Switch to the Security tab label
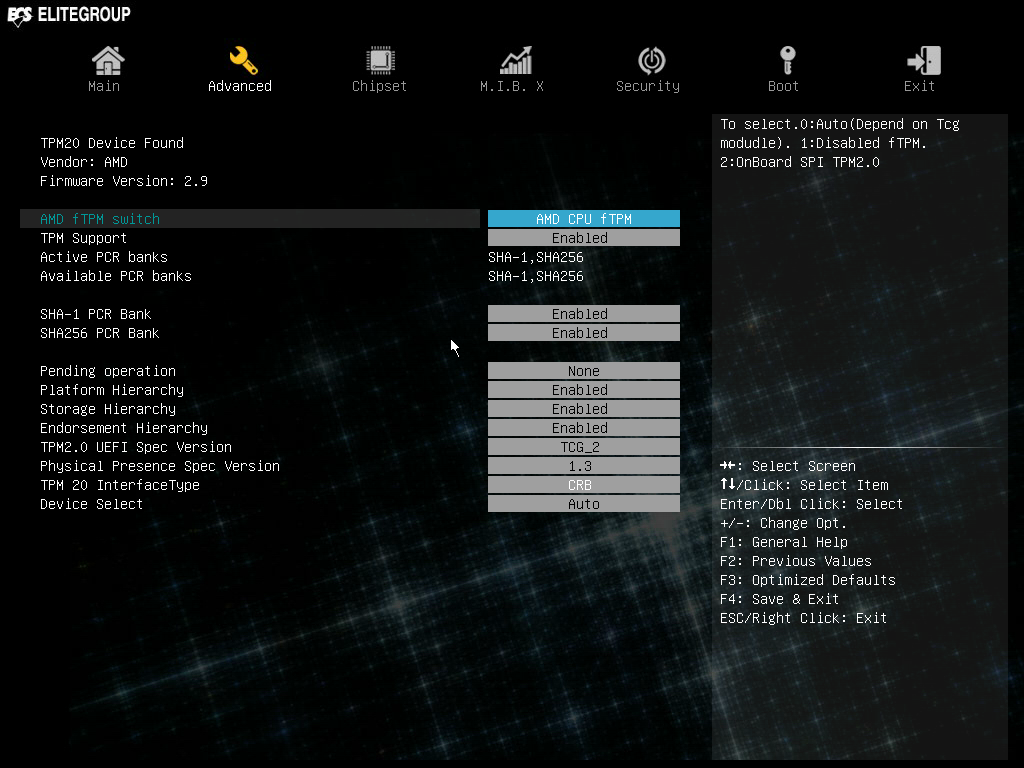This screenshot has width=1024, height=768. point(648,86)
